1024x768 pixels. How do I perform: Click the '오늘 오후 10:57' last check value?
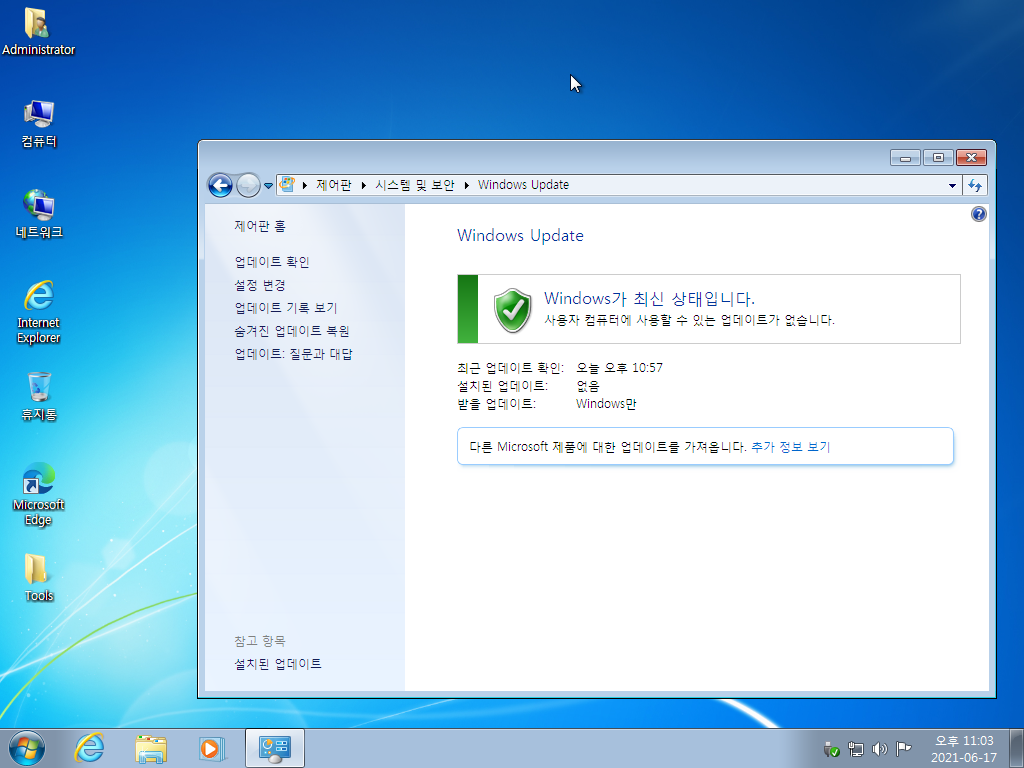tap(619, 368)
